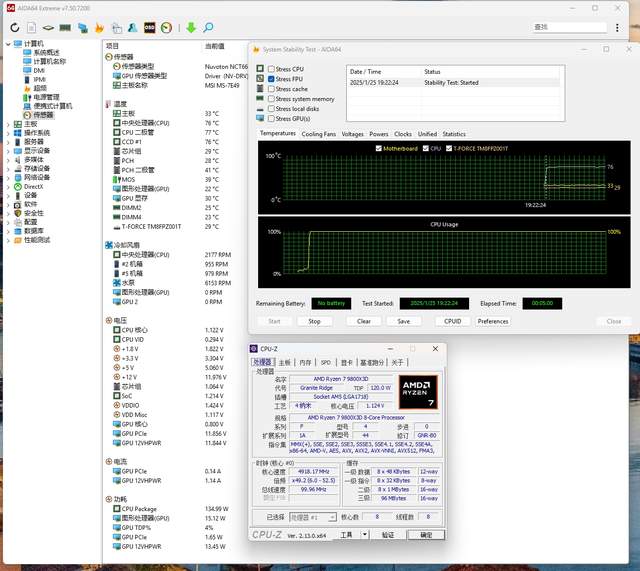Click the blue networked computers toolbar icon
The width and height of the screenshot is (640, 571).
click(x=83, y=27)
